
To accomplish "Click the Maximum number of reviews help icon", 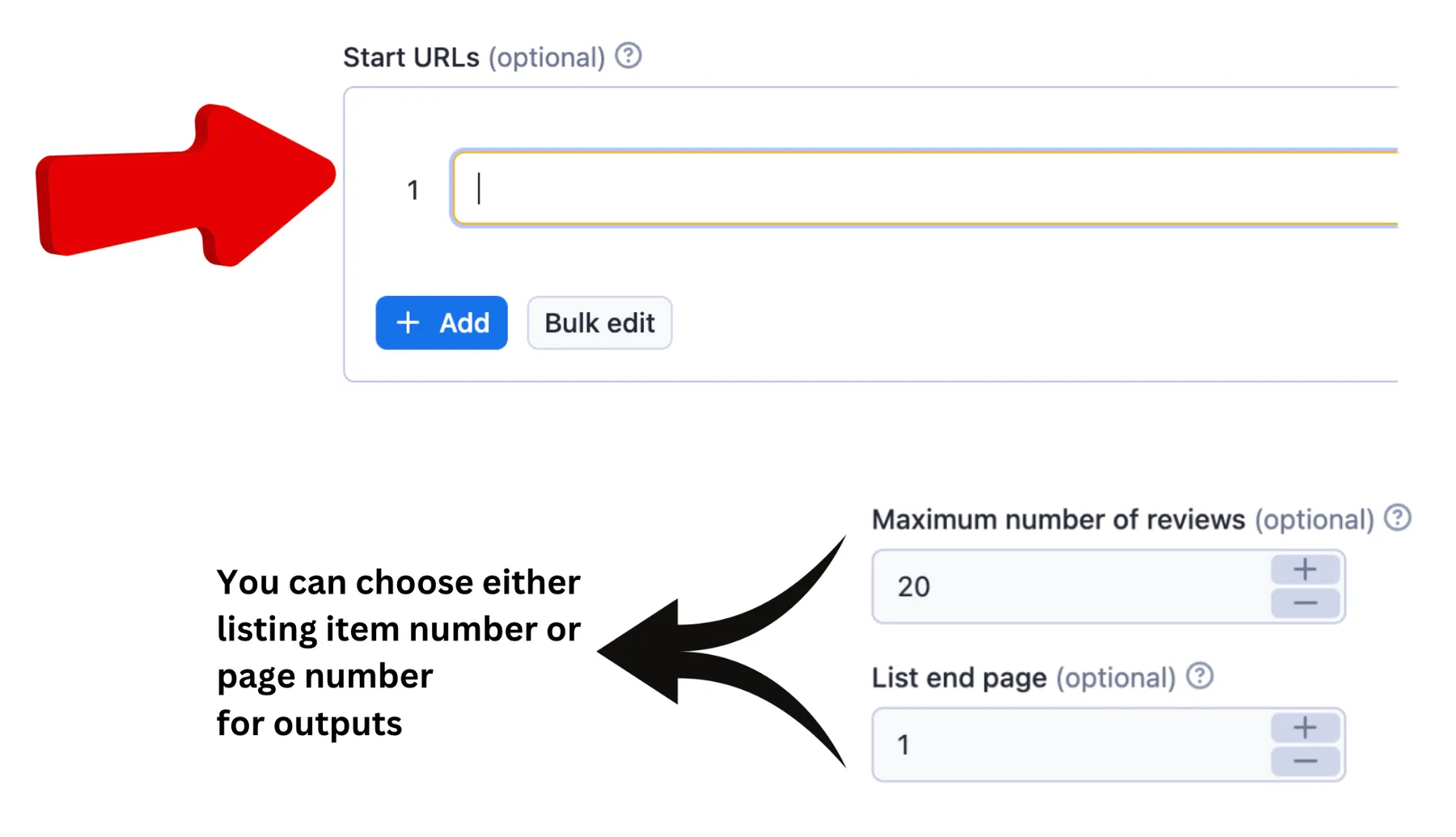I will point(1397,518).
